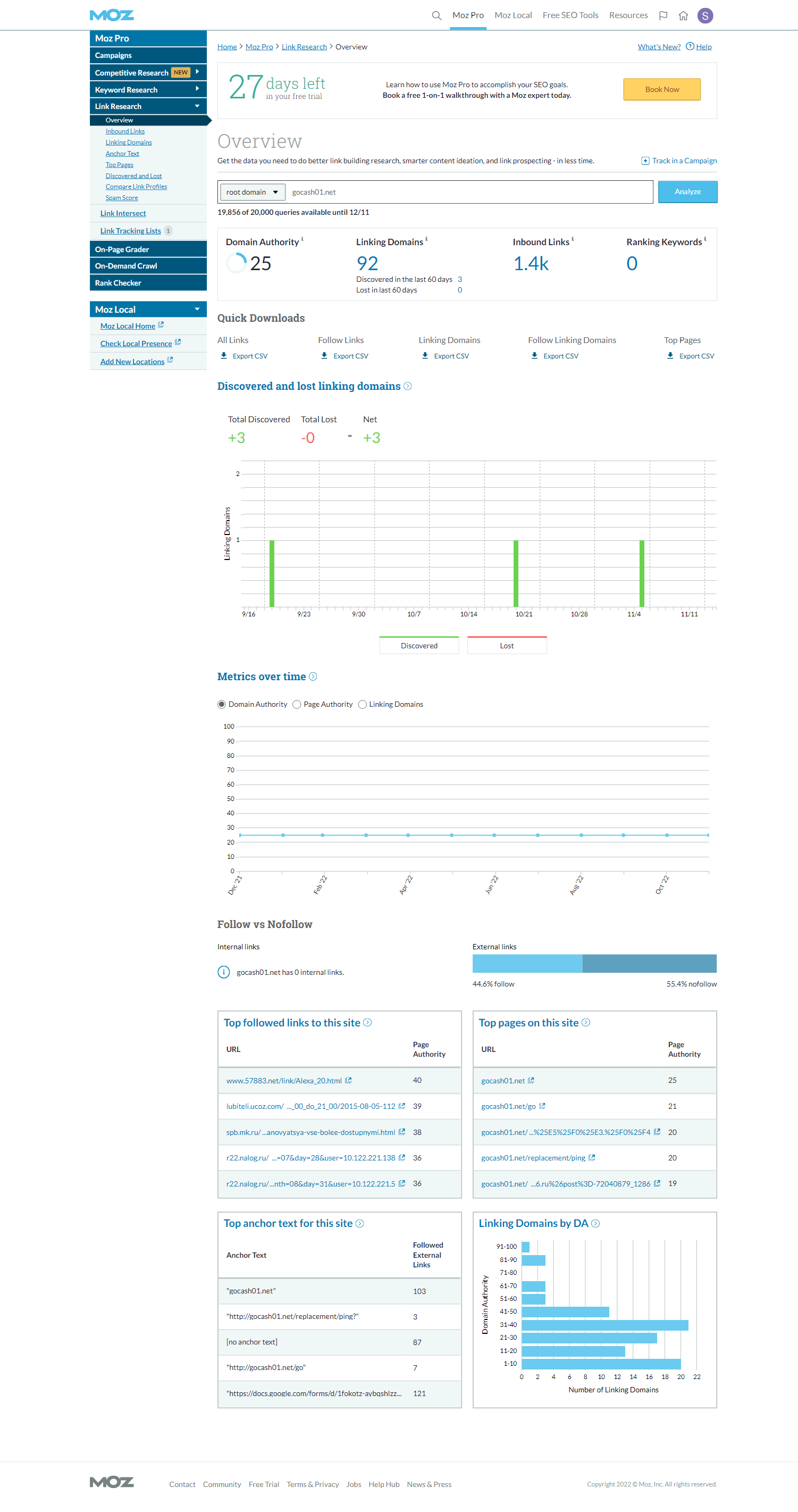The image size is (798, 1512).
Task: Expand Competitive Research sidebar menu
Action: (x=197, y=72)
